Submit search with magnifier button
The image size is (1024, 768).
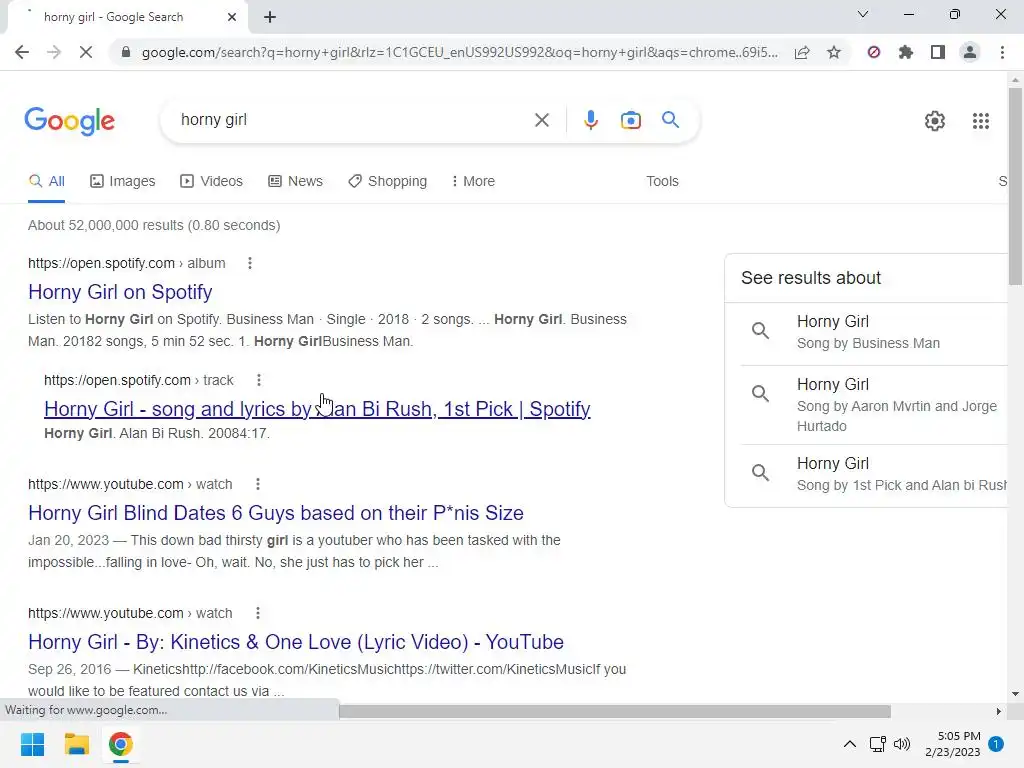pyautogui.click(x=670, y=120)
